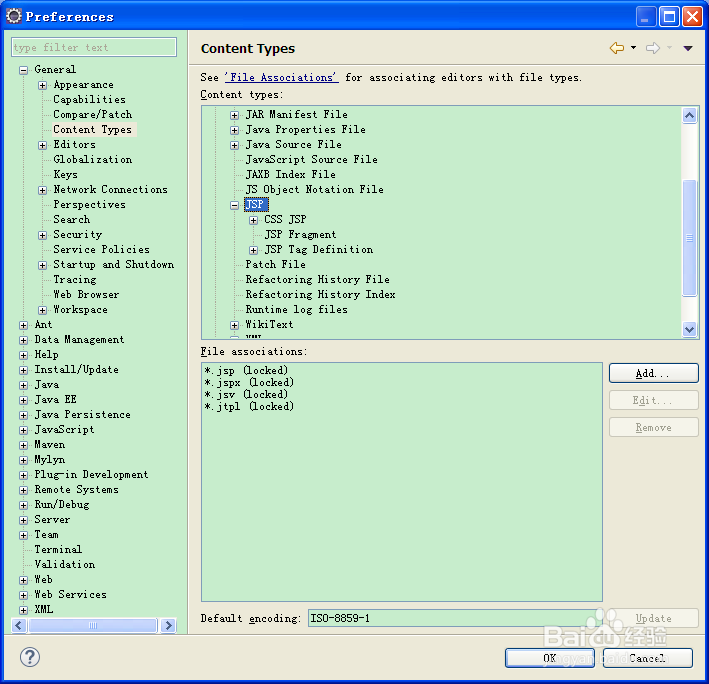Select the *.jsp (locked) association
Image resolution: width=709 pixels, height=684 pixels.
(246, 370)
